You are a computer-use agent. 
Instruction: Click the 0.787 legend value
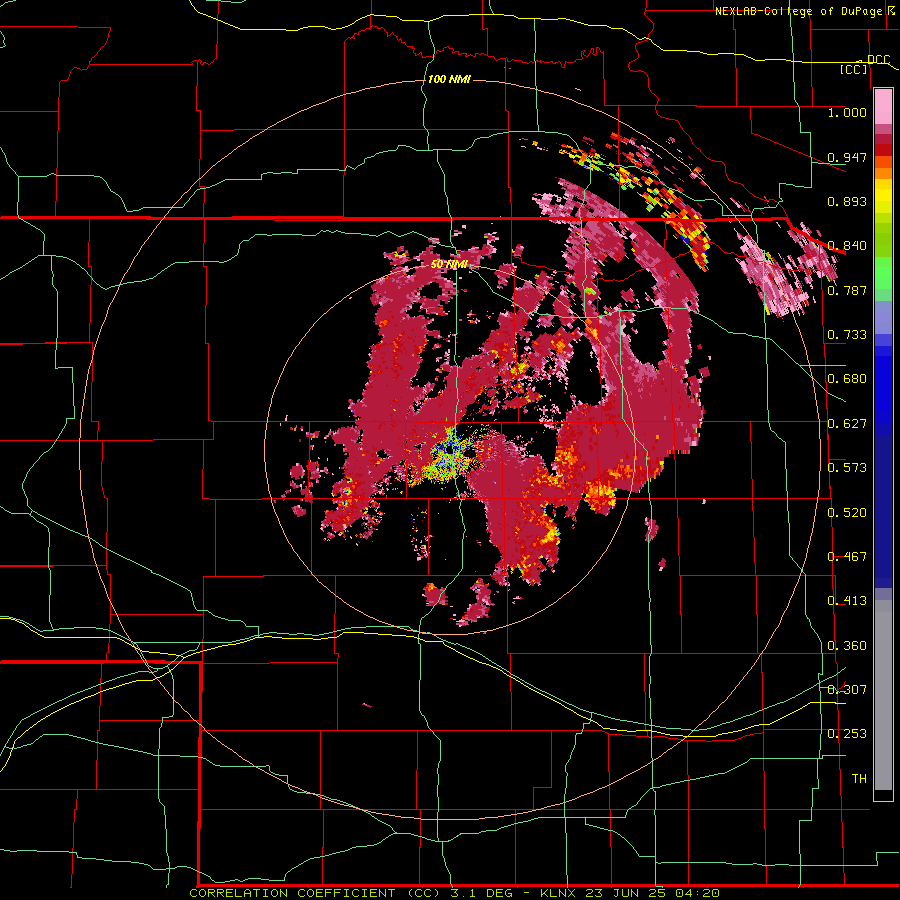click(847, 290)
